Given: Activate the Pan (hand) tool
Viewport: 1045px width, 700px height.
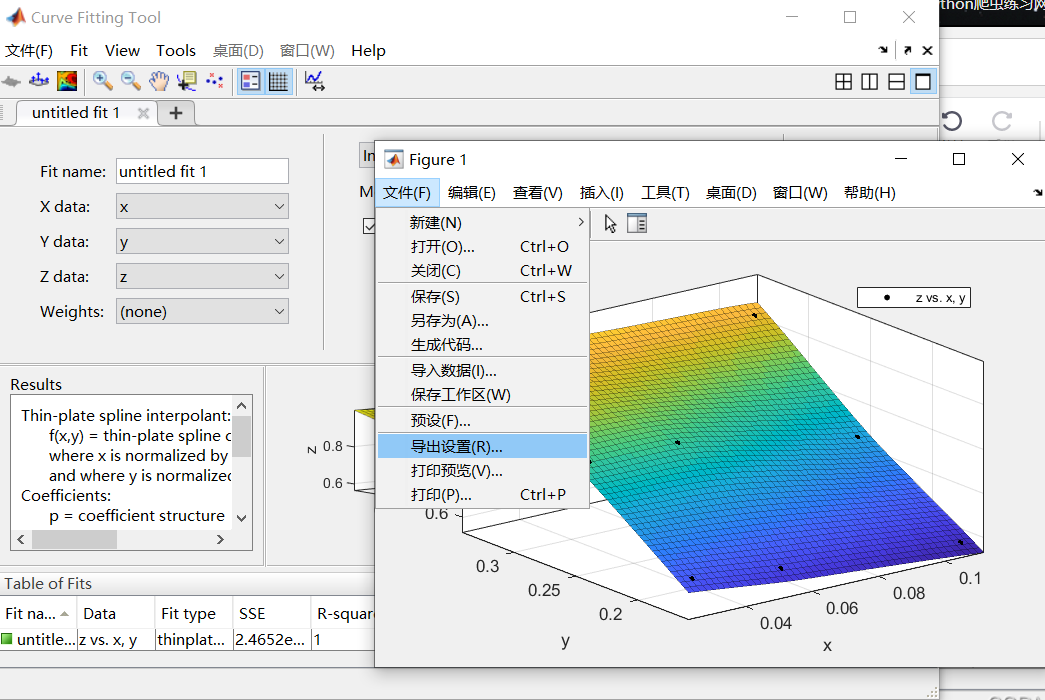Looking at the screenshot, I should (159, 81).
